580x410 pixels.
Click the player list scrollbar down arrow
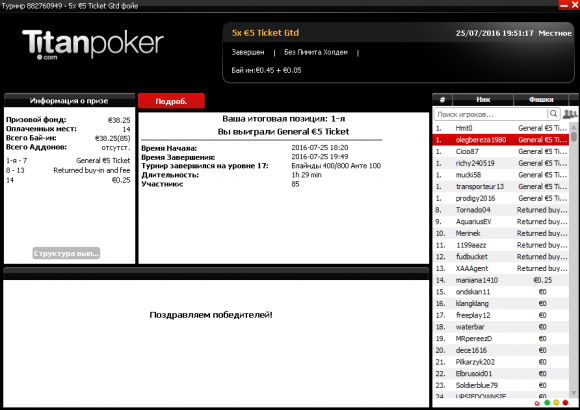(x=574, y=393)
